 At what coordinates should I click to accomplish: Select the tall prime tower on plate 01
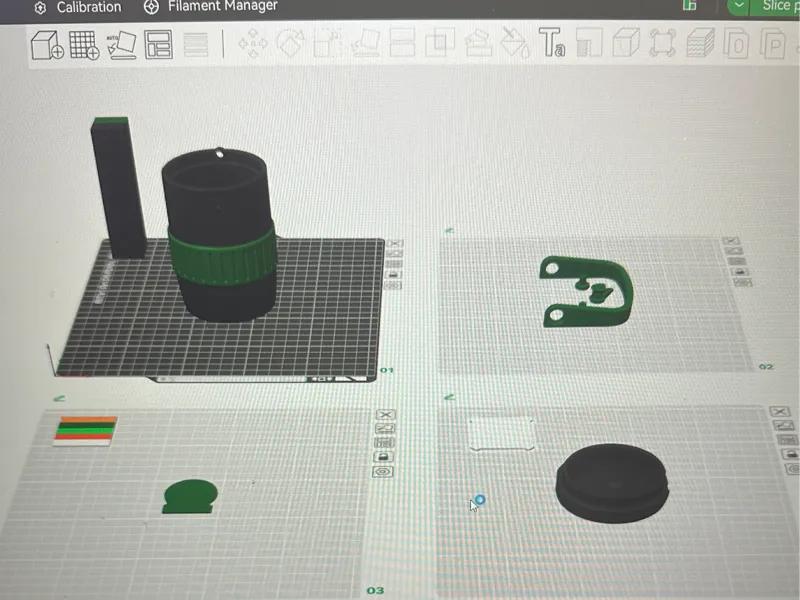point(118,187)
